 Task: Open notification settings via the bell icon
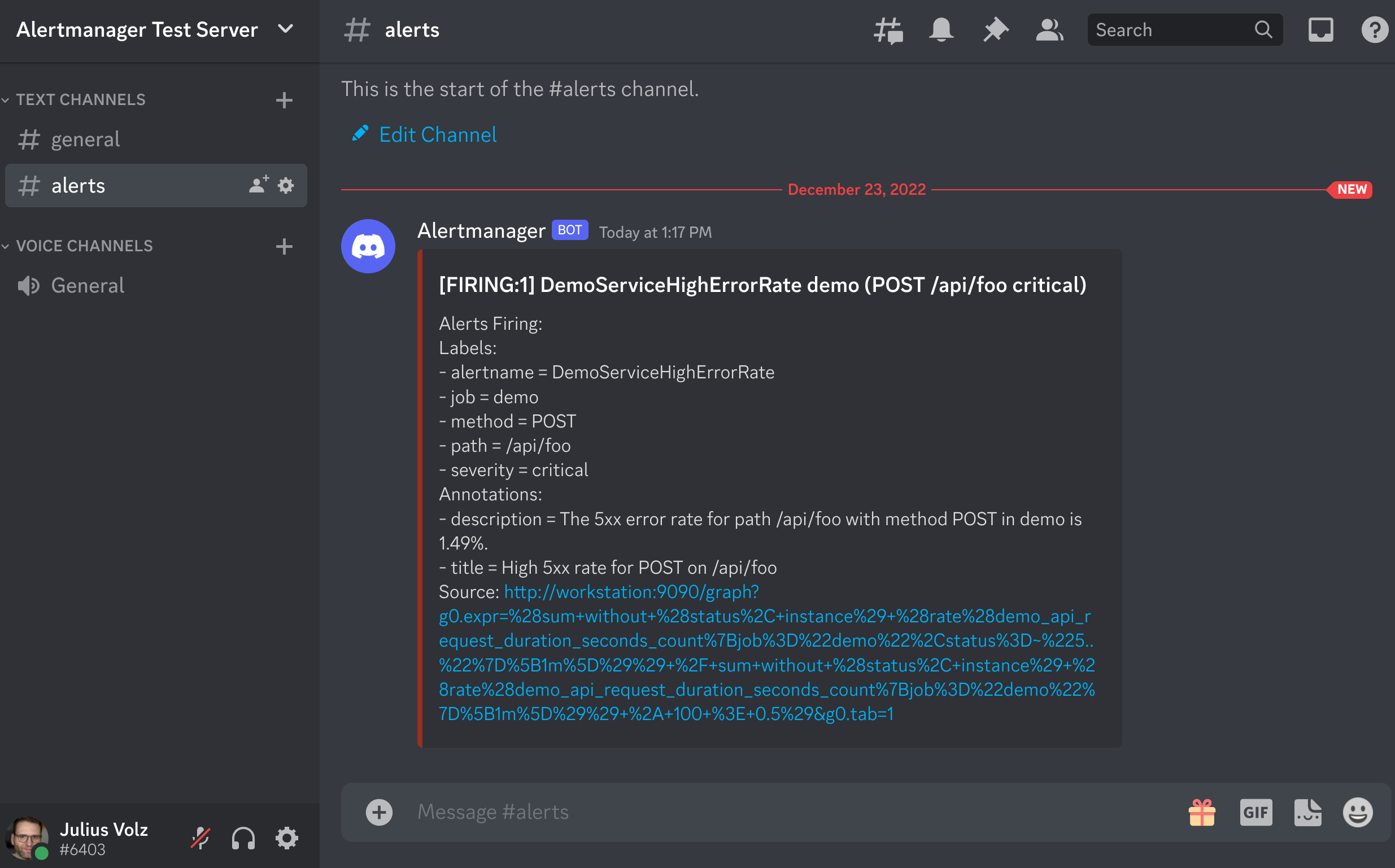tap(941, 30)
